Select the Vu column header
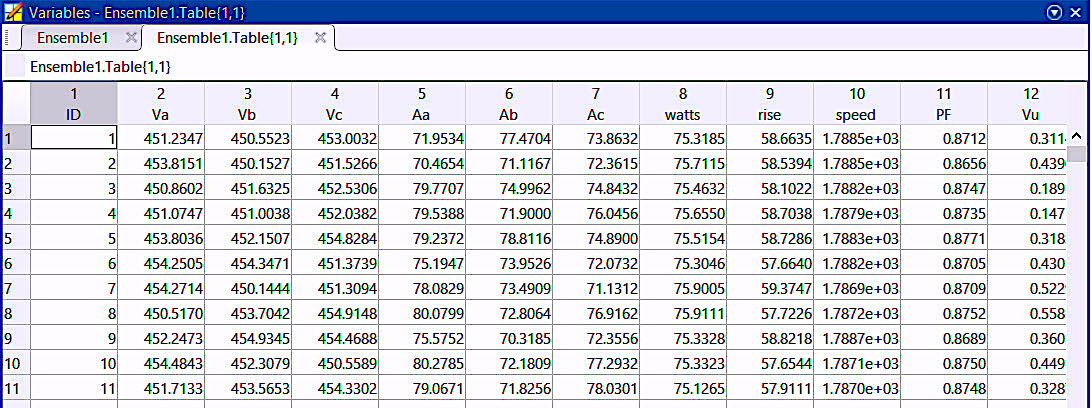 click(1027, 104)
